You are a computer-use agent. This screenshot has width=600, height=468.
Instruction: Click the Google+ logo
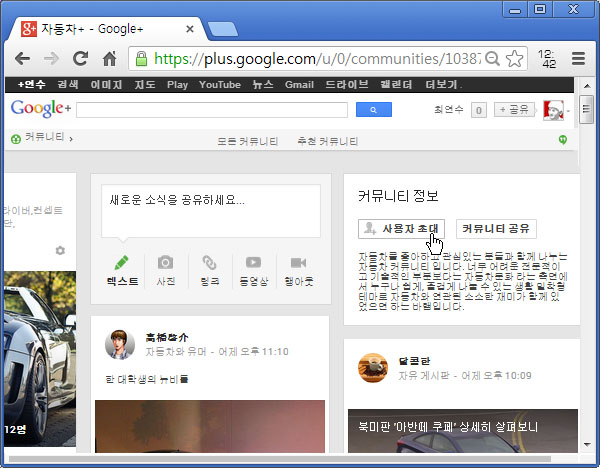[x=41, y=109]
